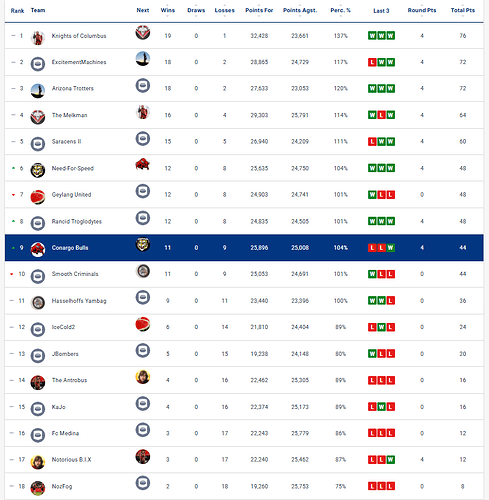Click Smooth Criminals team name
The height and width of the screenshot is (500, 489).
tap(75, 274)
